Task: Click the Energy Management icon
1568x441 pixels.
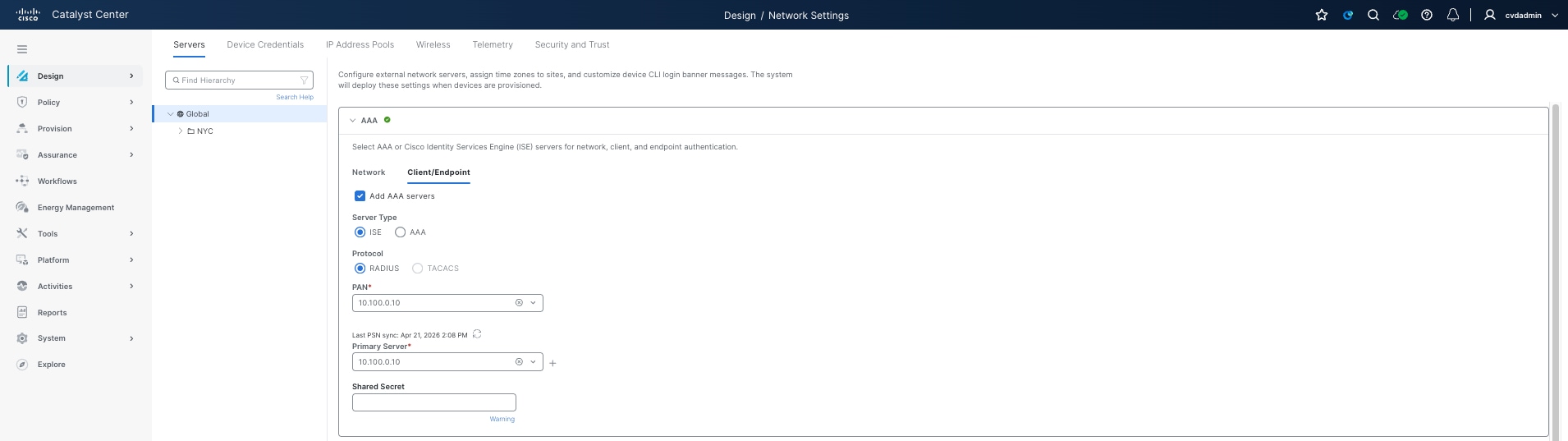Action: [22, 207]
